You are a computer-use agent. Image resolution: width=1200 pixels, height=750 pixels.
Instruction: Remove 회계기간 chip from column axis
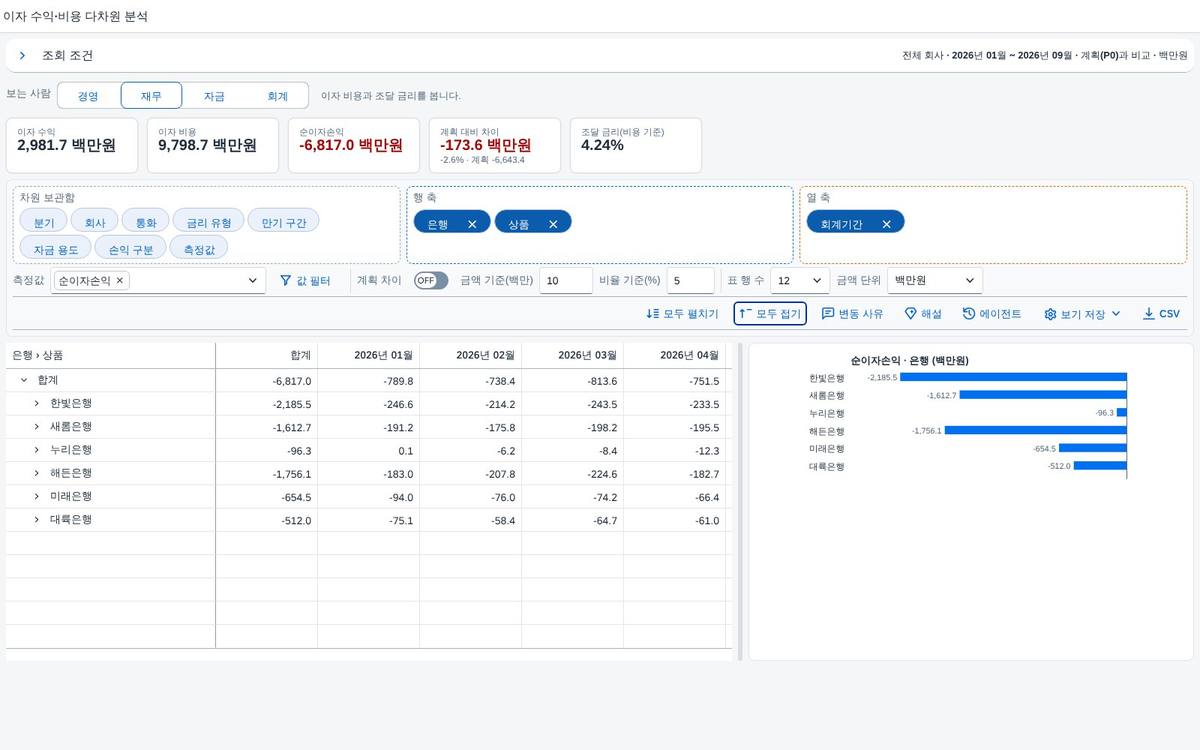886,225
